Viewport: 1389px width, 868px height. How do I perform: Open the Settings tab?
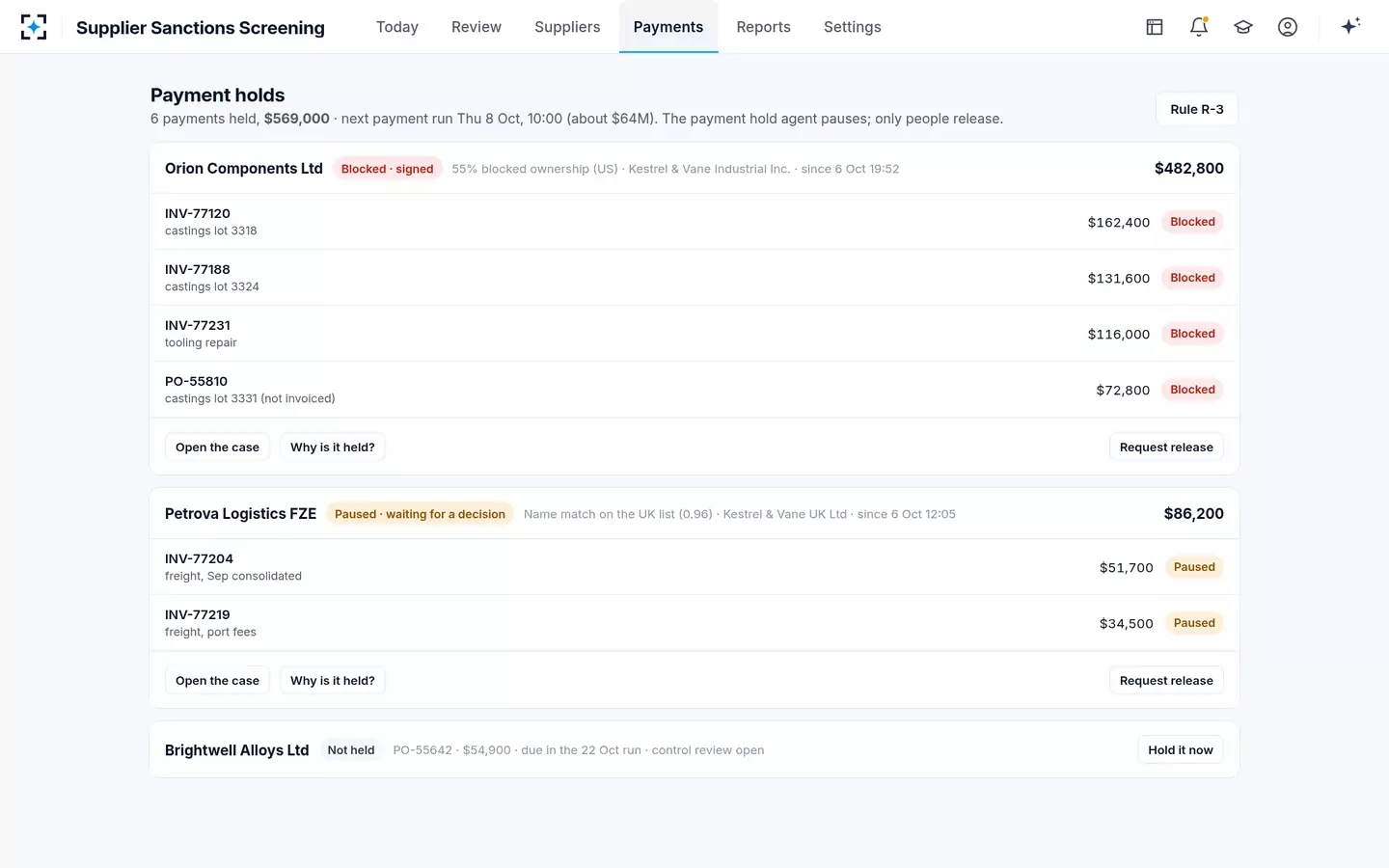click(x=853, y=27)
